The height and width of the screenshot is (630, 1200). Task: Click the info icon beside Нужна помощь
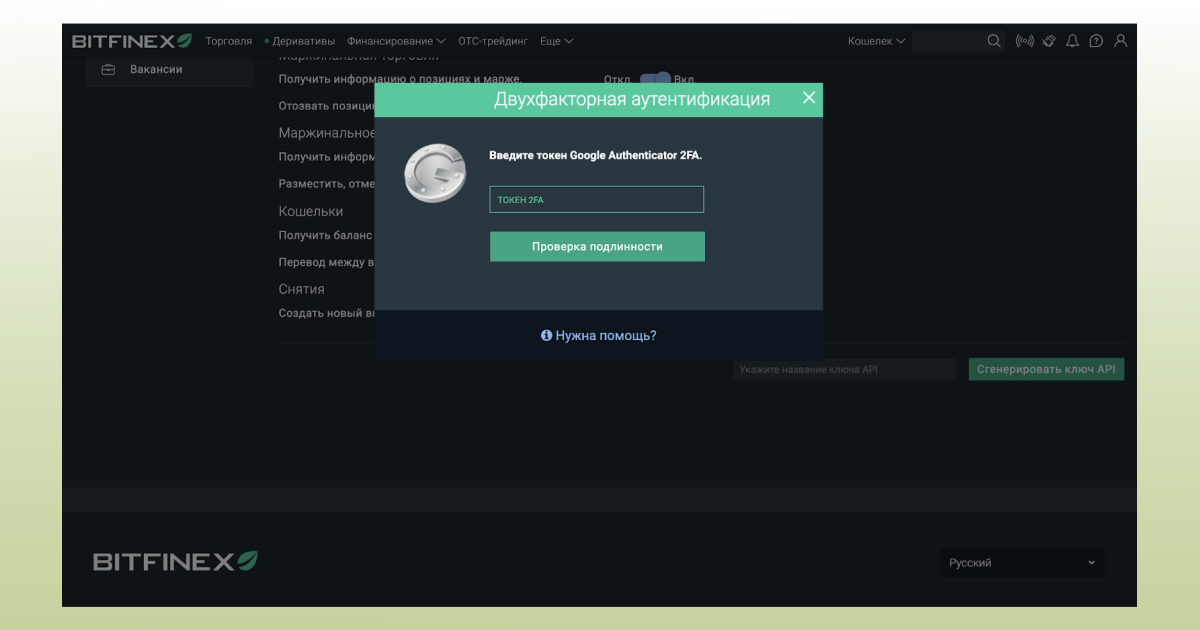tap(546, 335)
